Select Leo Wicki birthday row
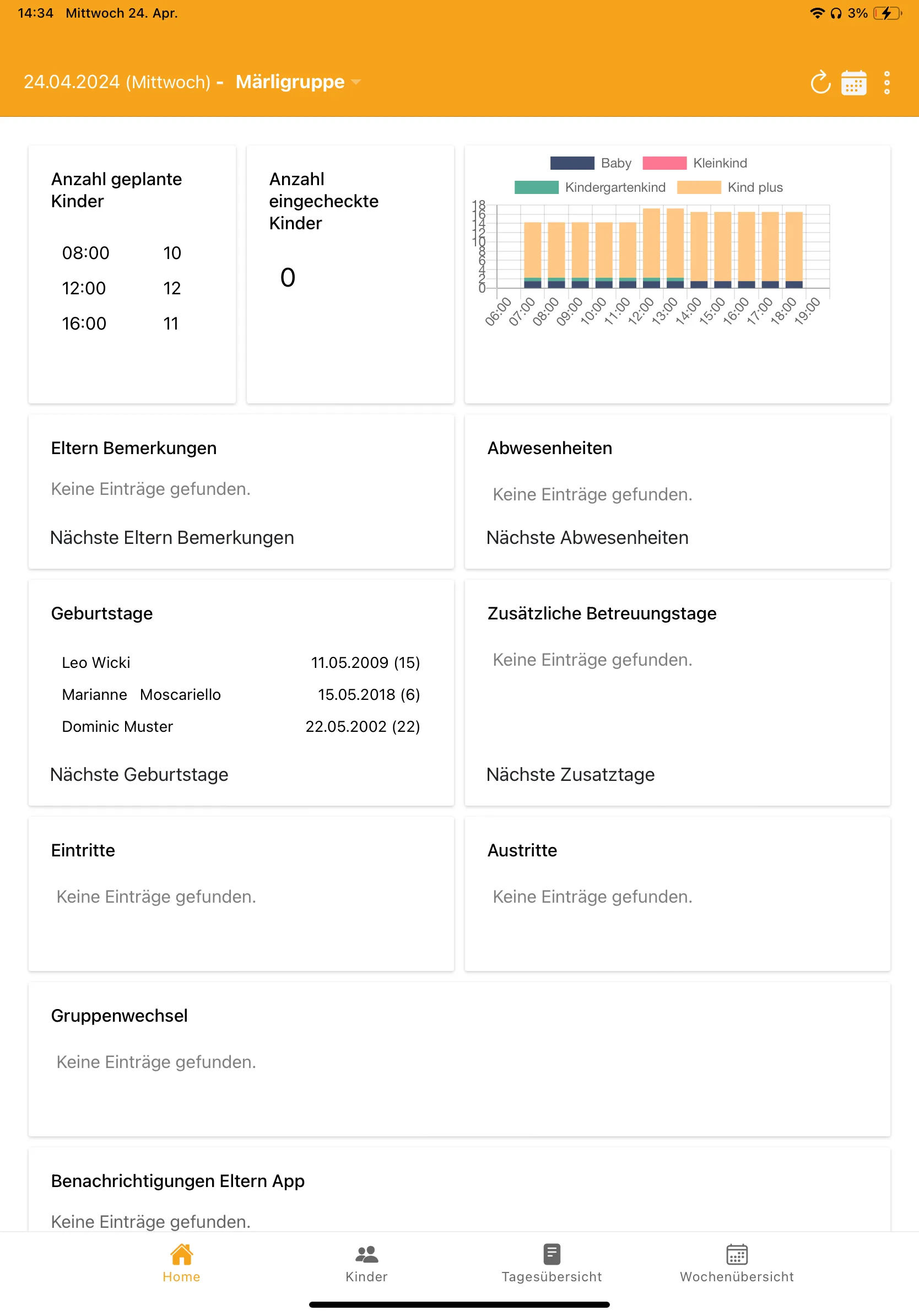The width and height of the screenshot is (919, 1316). coord(241,662)
